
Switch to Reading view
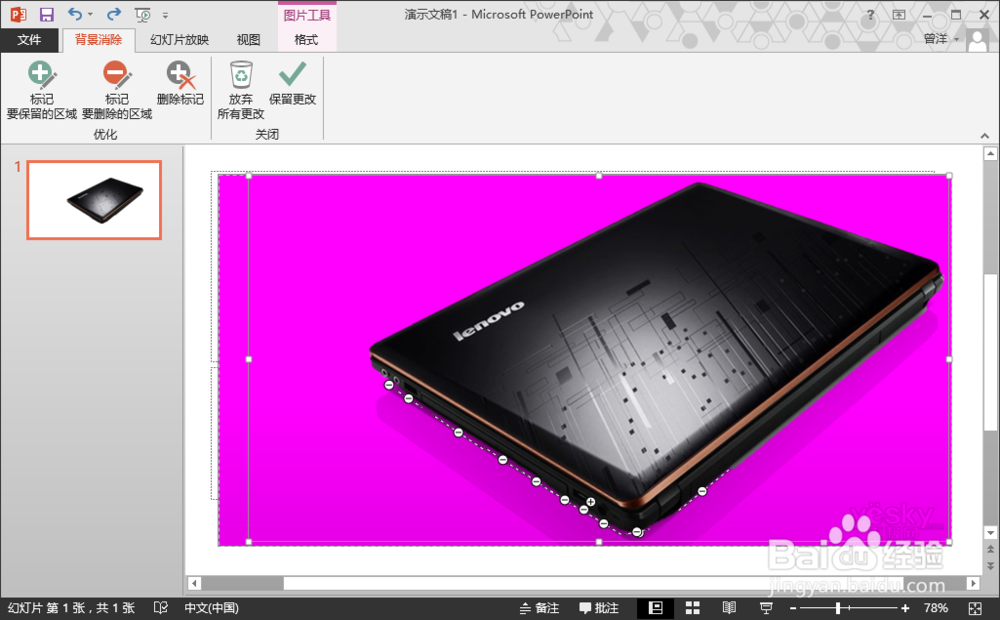tap(729, 608)
